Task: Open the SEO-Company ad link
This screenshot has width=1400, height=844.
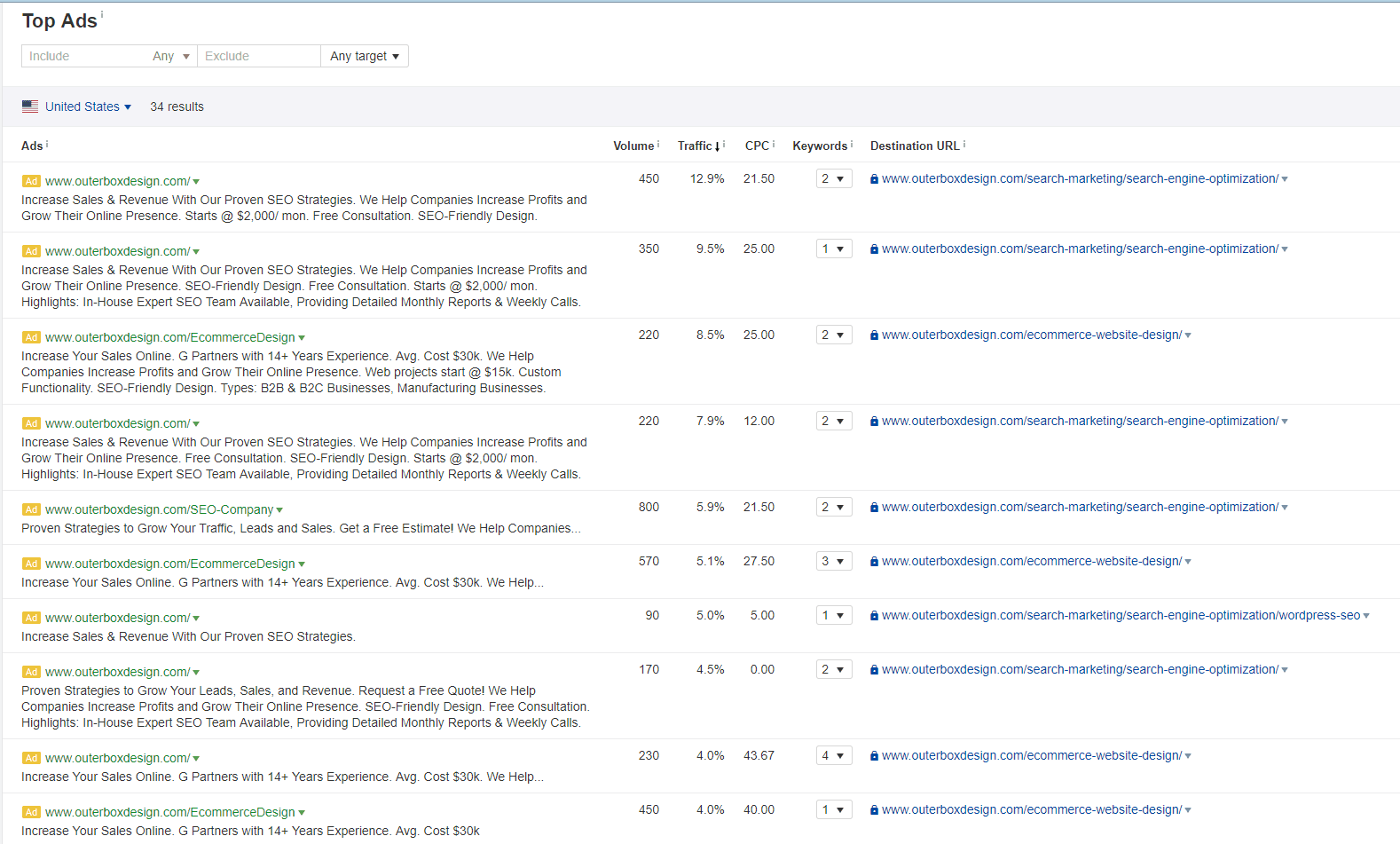Action: click(x=159, y=509)
